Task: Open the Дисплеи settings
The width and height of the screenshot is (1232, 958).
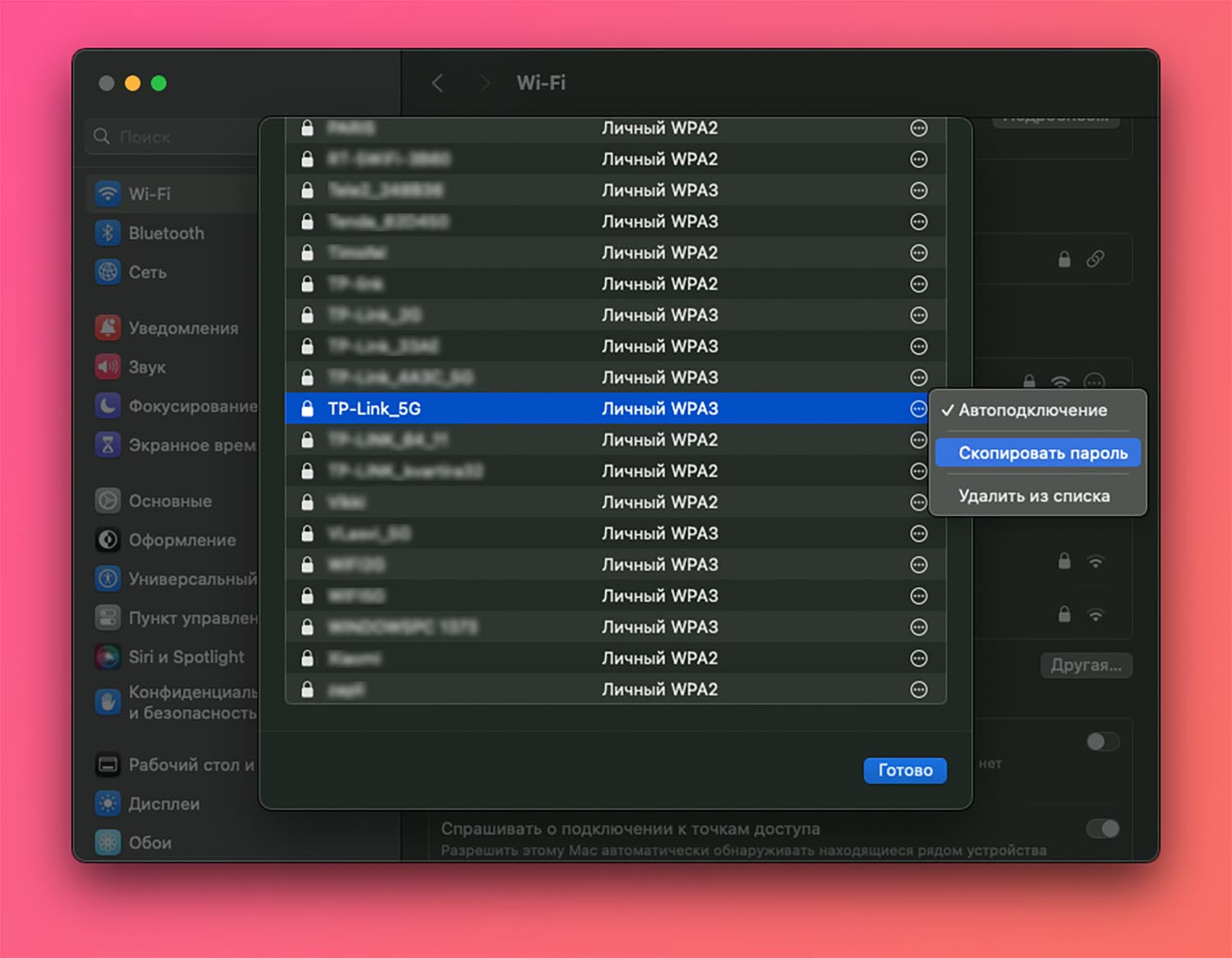Action: point(163,804)
